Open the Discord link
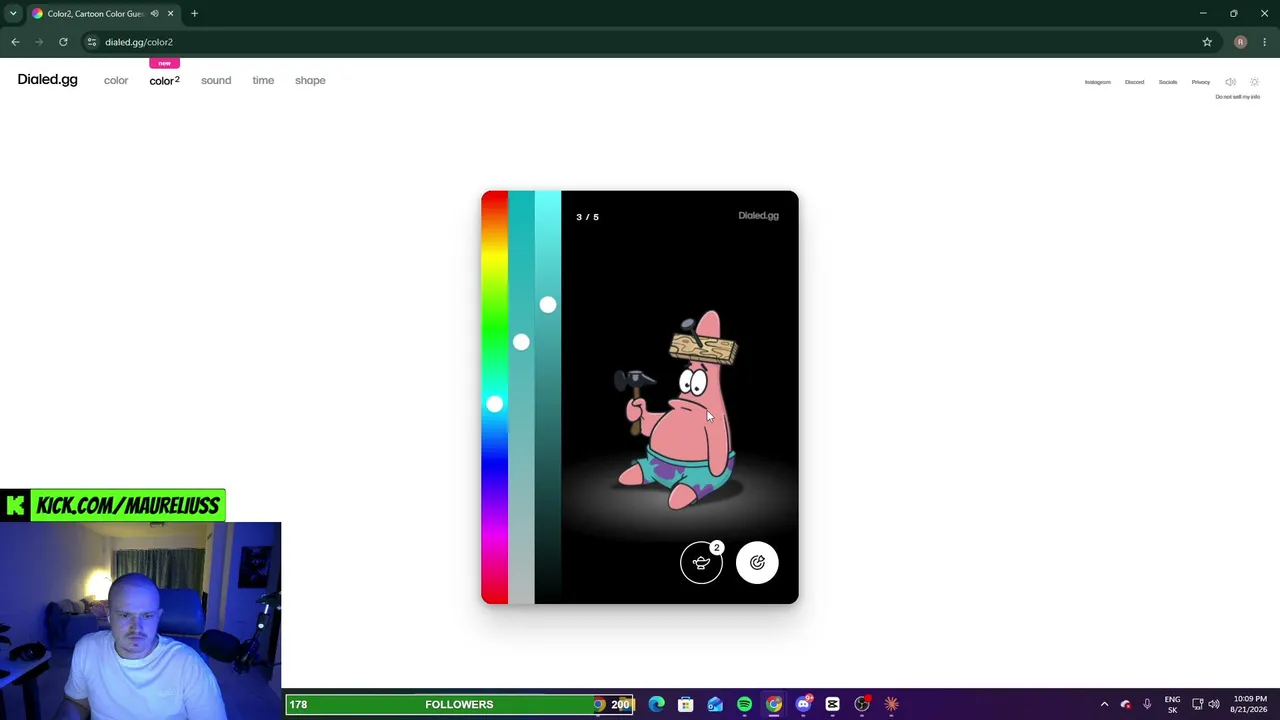Screen dimensions: 1280x720 tap(1134, 82)
